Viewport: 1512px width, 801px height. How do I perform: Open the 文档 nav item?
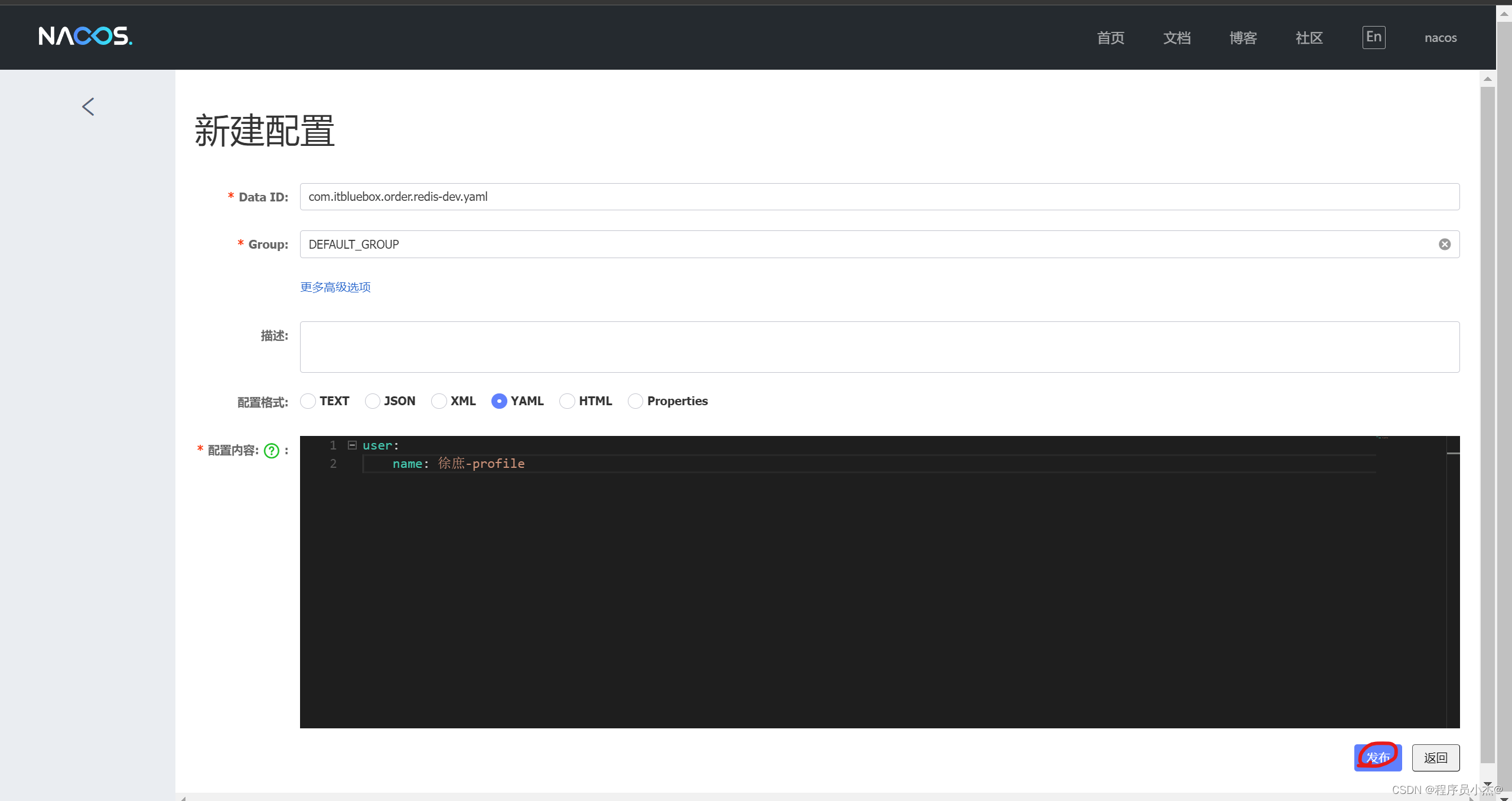pos(1177,38)
